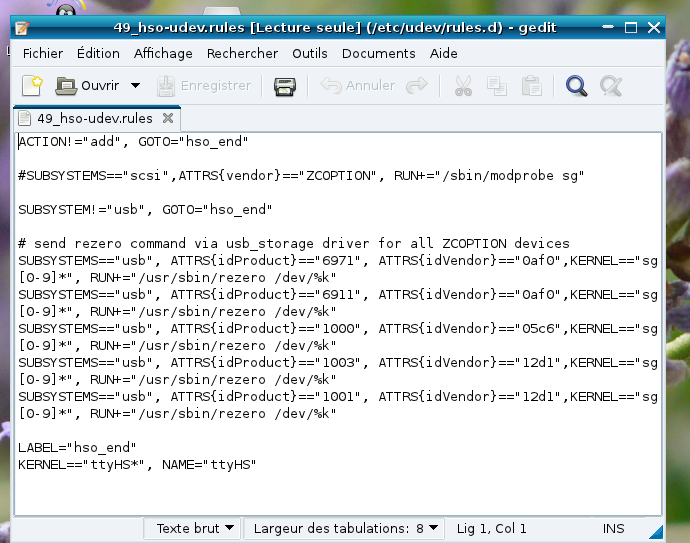This screenshot has width=690, height=543.
Task: Close the 49_hso-udev.rules tab
Action: coord(168,118)
